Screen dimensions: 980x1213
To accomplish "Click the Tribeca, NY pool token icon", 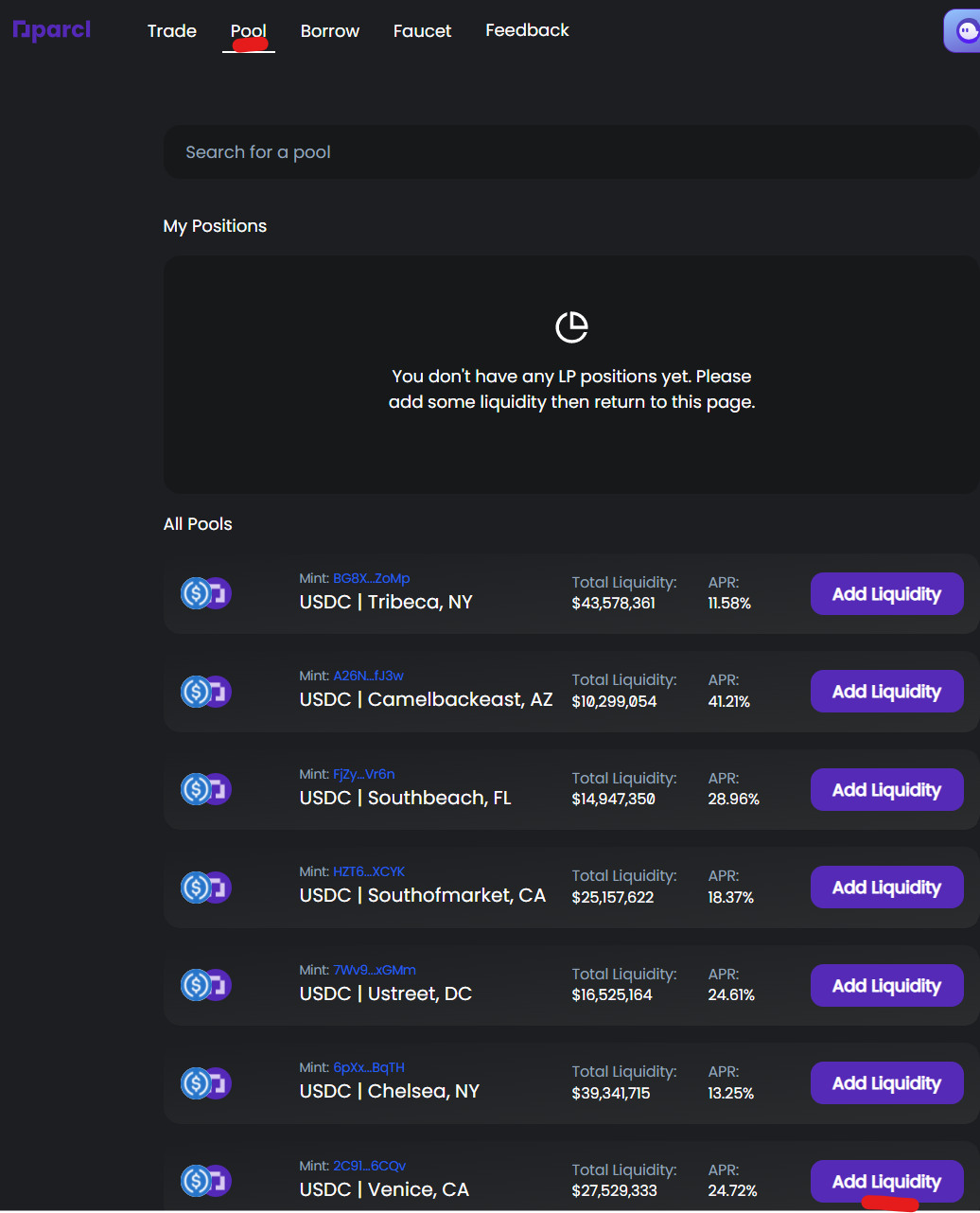I will point(206,593).
